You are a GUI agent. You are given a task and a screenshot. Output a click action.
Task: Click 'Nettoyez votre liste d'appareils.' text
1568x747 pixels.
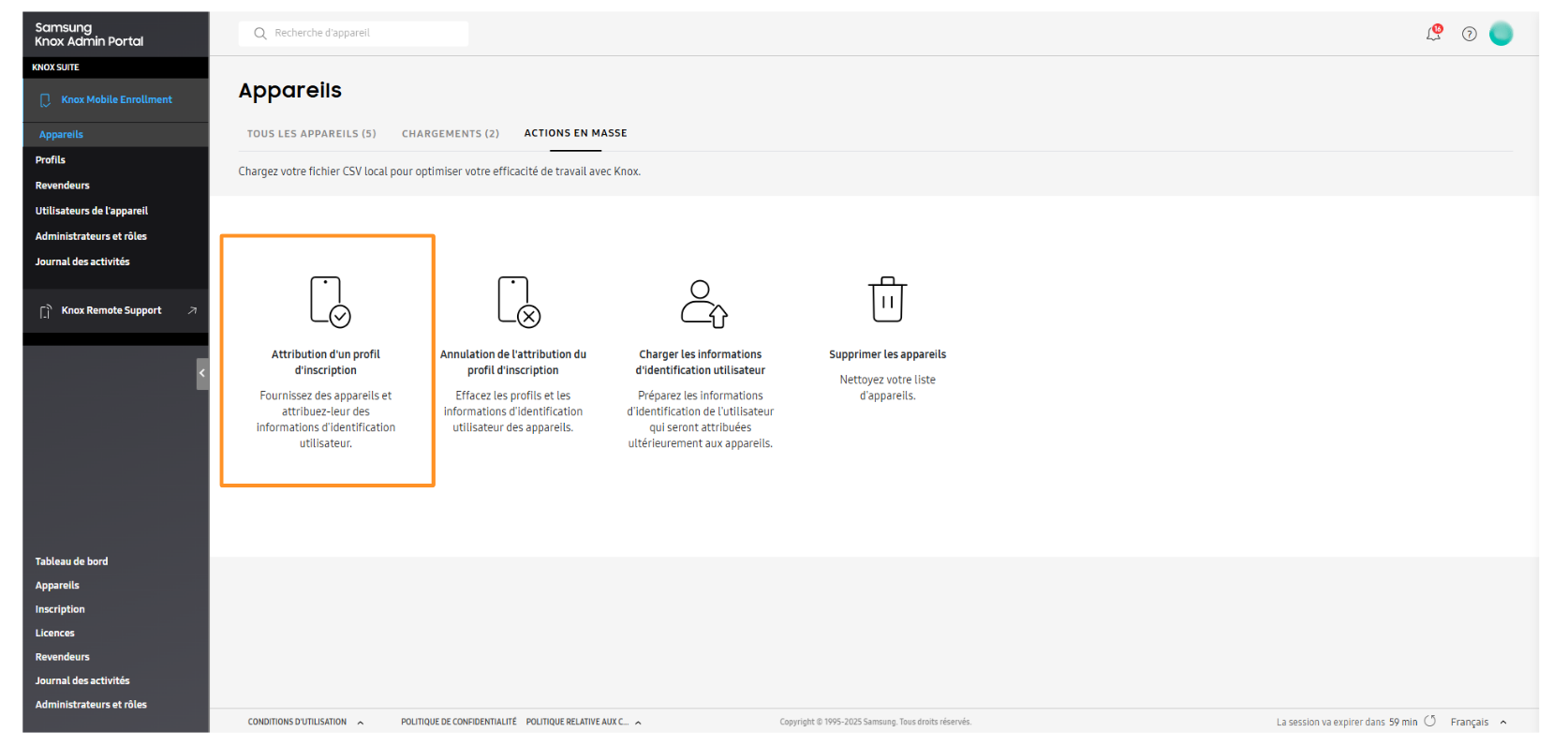click(888, 388)
